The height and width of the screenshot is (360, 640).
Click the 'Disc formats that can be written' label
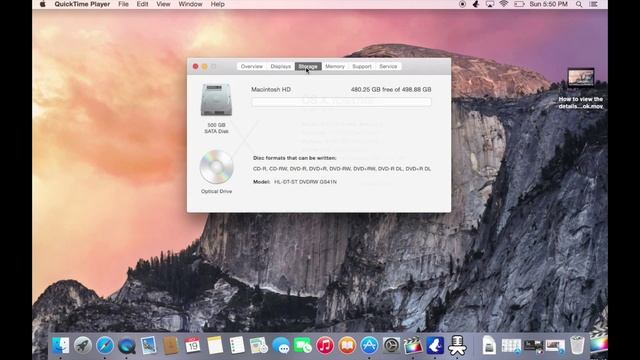[295, 158]
